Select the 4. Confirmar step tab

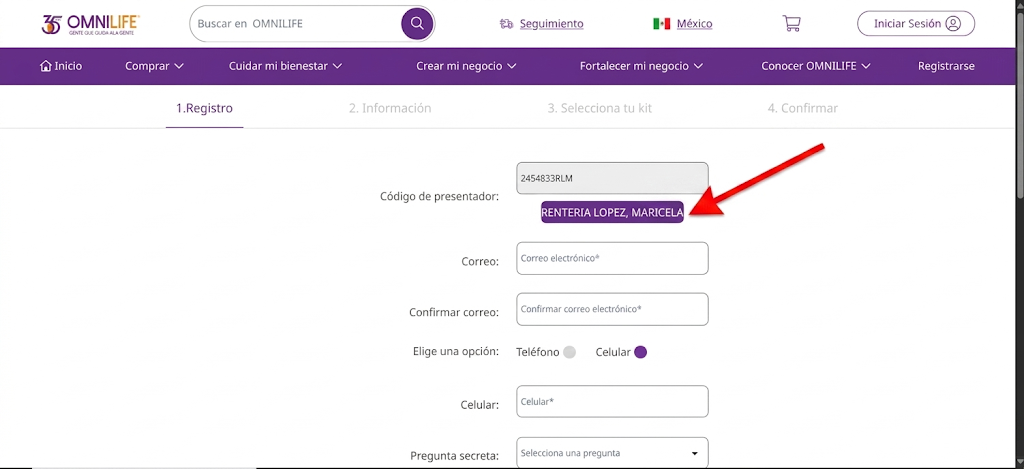point(803,108)
